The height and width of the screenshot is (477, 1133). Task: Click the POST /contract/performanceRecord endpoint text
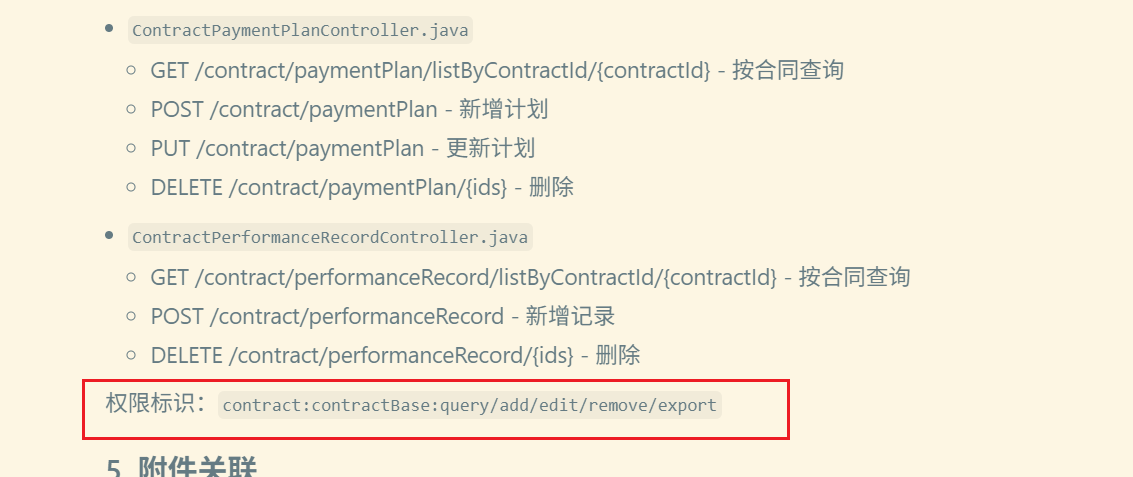[x=327, y=317]
